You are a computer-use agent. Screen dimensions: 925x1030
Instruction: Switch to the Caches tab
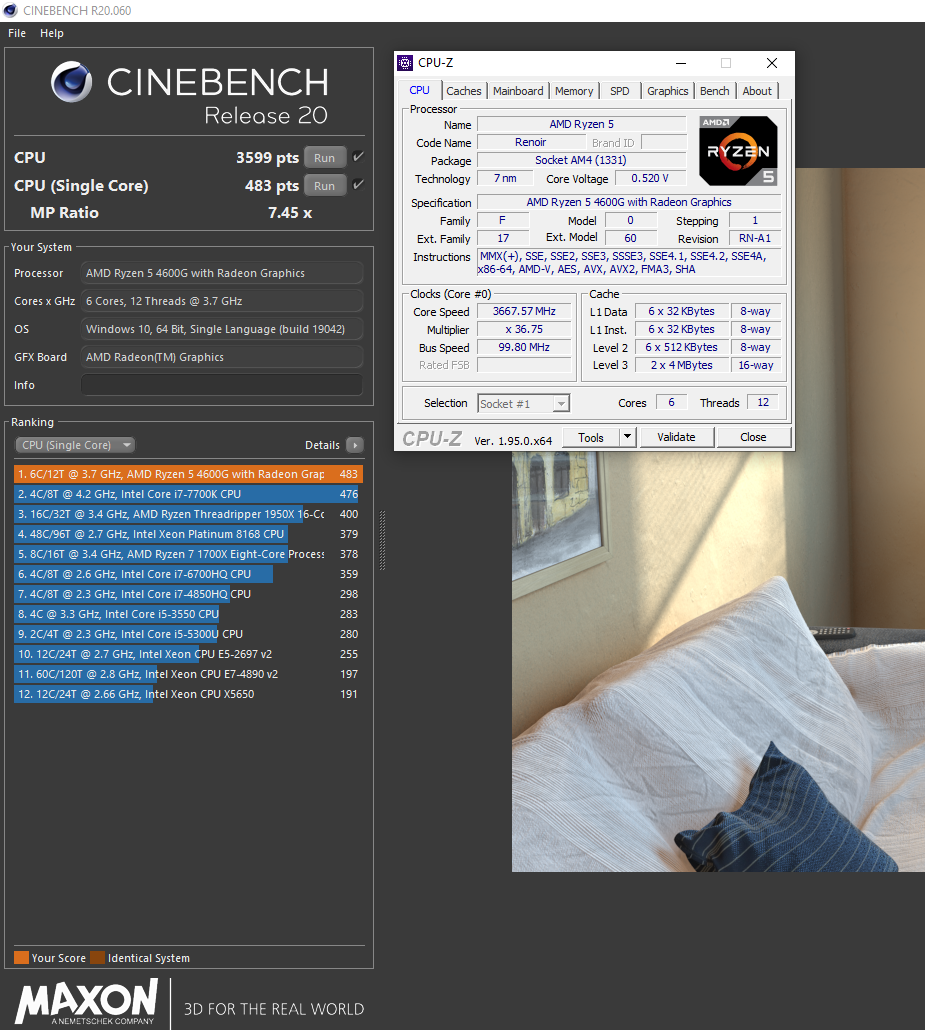click(464, 91)
